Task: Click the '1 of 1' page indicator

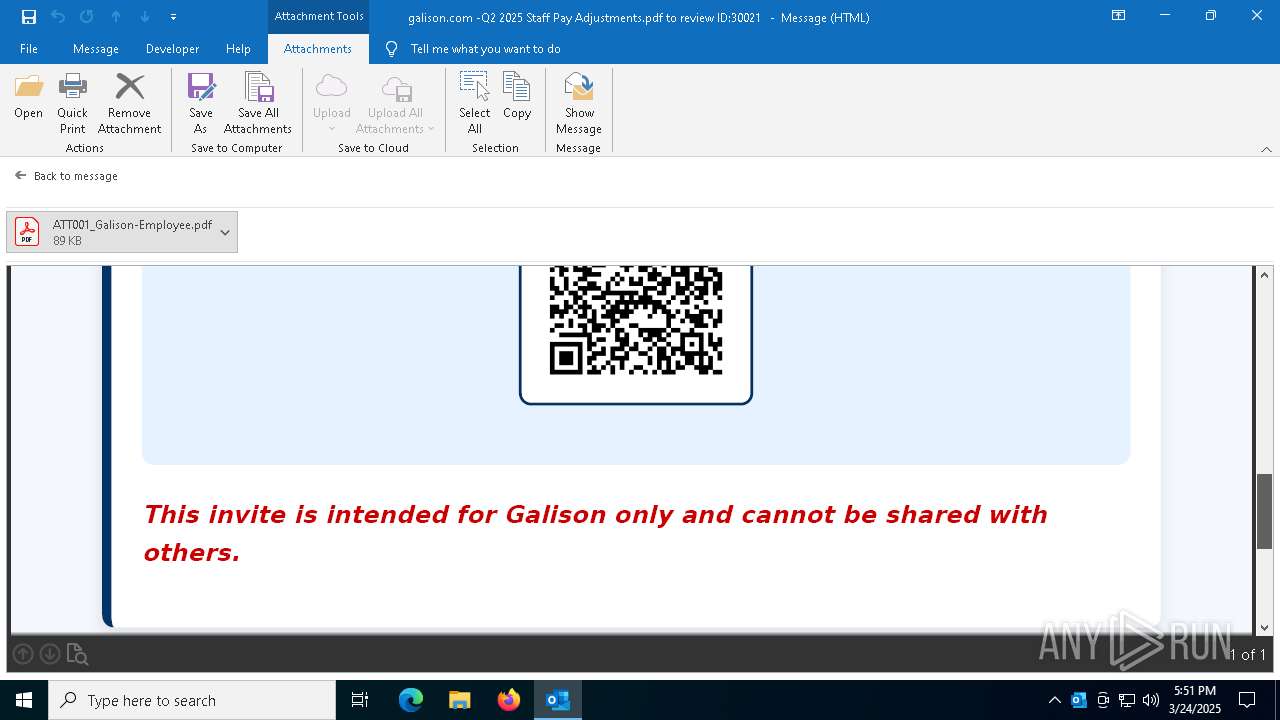Action: coord(1247,655)
